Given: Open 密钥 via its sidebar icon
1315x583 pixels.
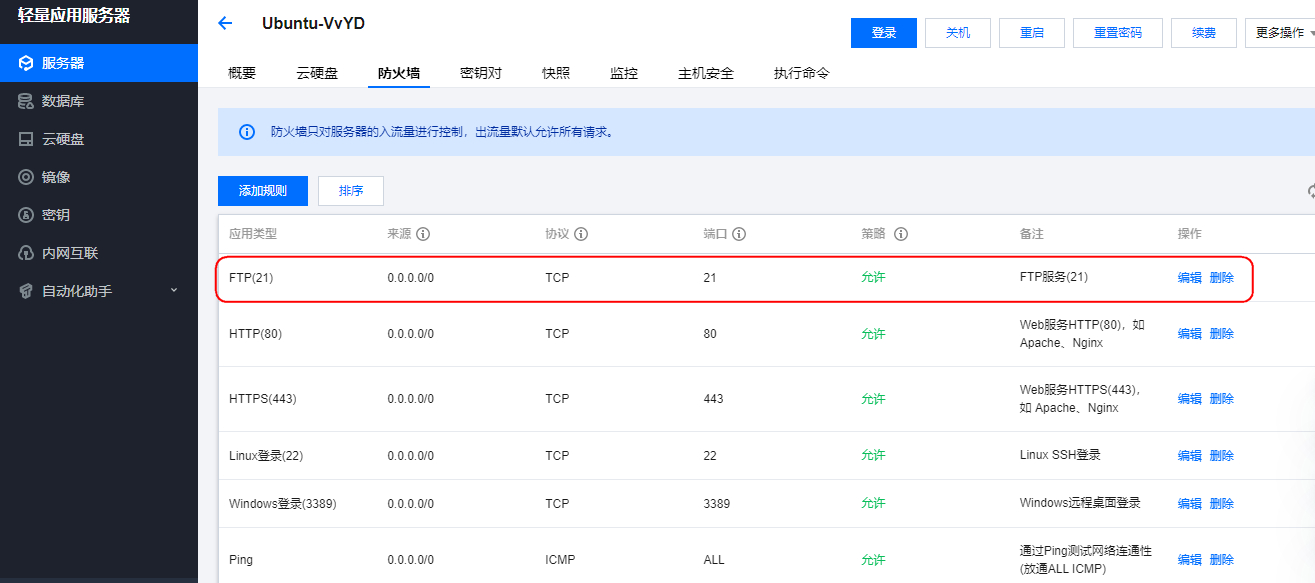Looking at the screenshot, I should point(26,215).
